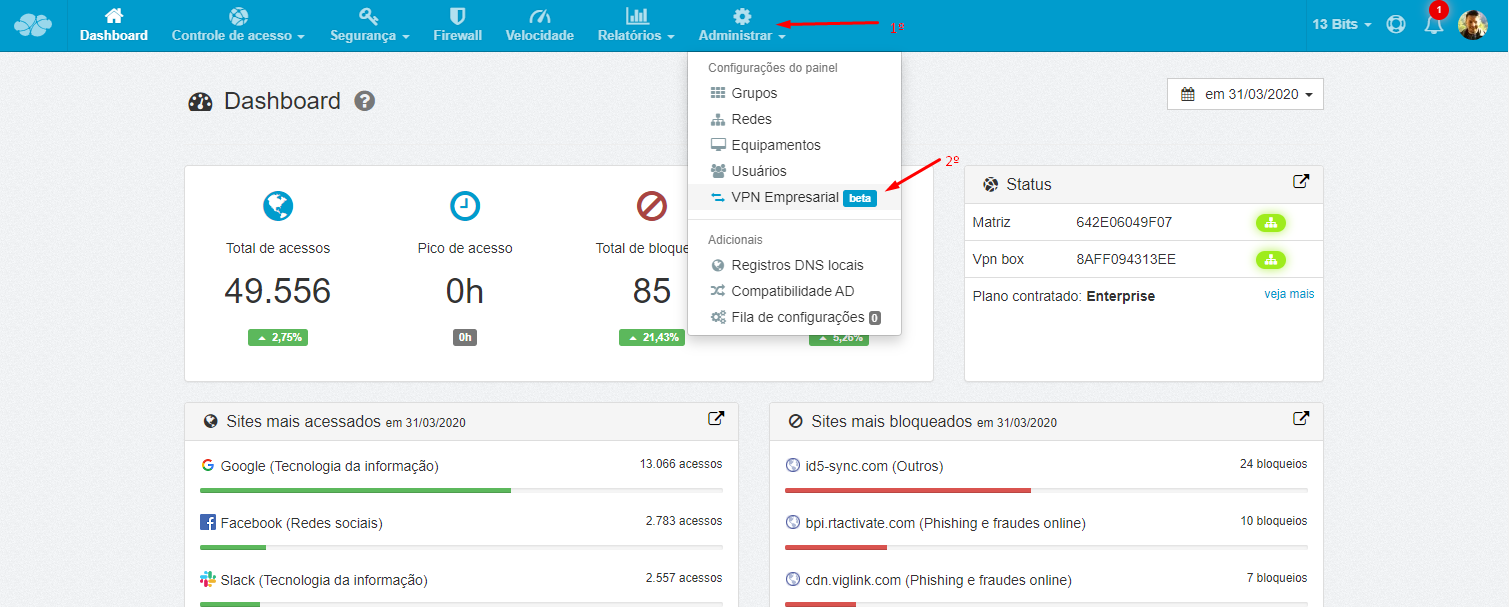Click the Dashboard help question mark icon

pos(365,101)
